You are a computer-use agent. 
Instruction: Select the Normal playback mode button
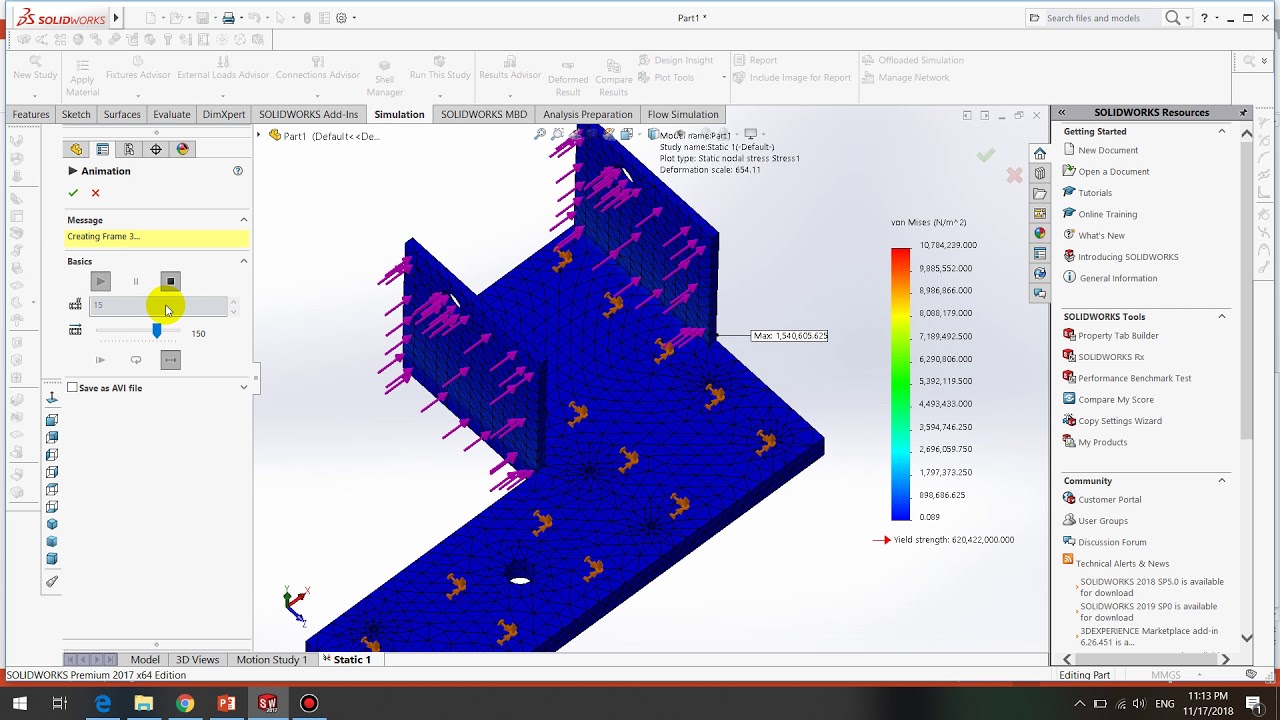tap(100, 360)
